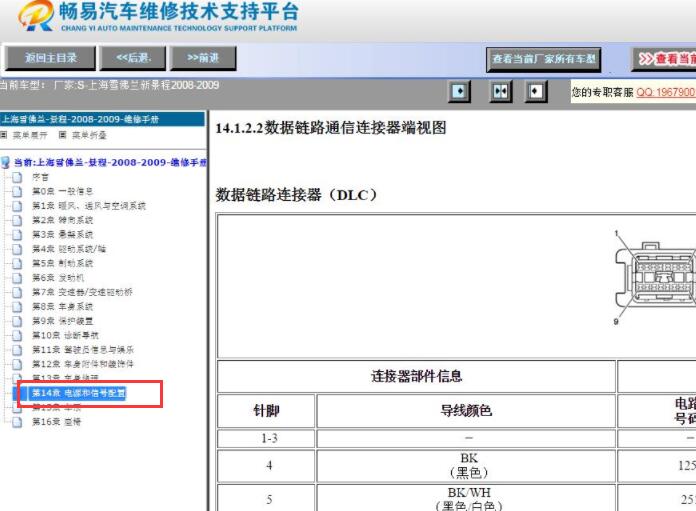Open chapter 第6章 engine
The width and height of the screenshot is (696, 511).
click(58, 278)
